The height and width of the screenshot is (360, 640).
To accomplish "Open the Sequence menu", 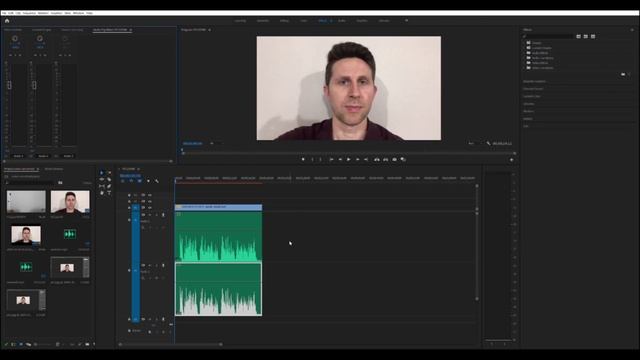I will coord(29,13).
